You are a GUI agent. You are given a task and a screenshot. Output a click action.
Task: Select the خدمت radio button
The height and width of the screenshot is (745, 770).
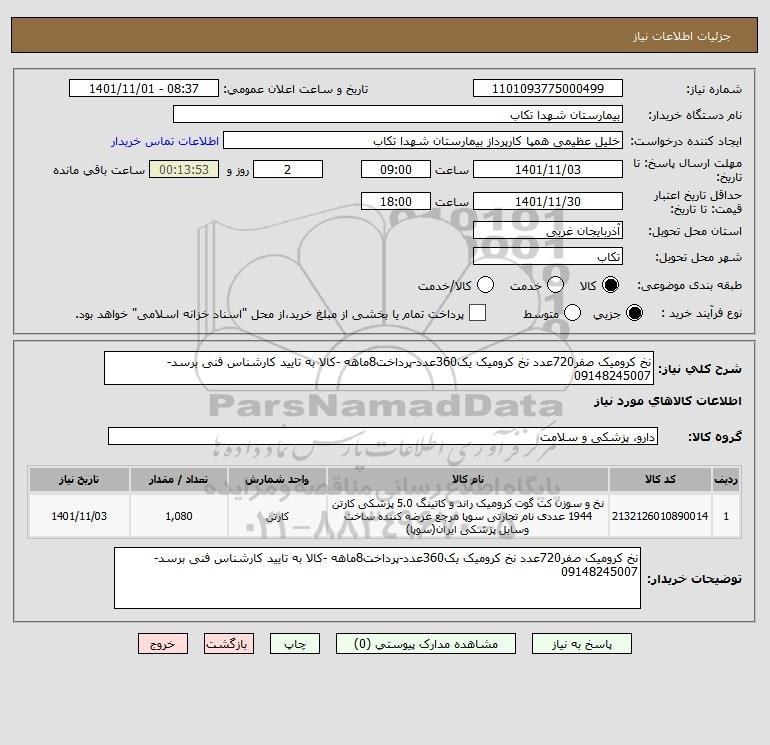tap(555, 285)
